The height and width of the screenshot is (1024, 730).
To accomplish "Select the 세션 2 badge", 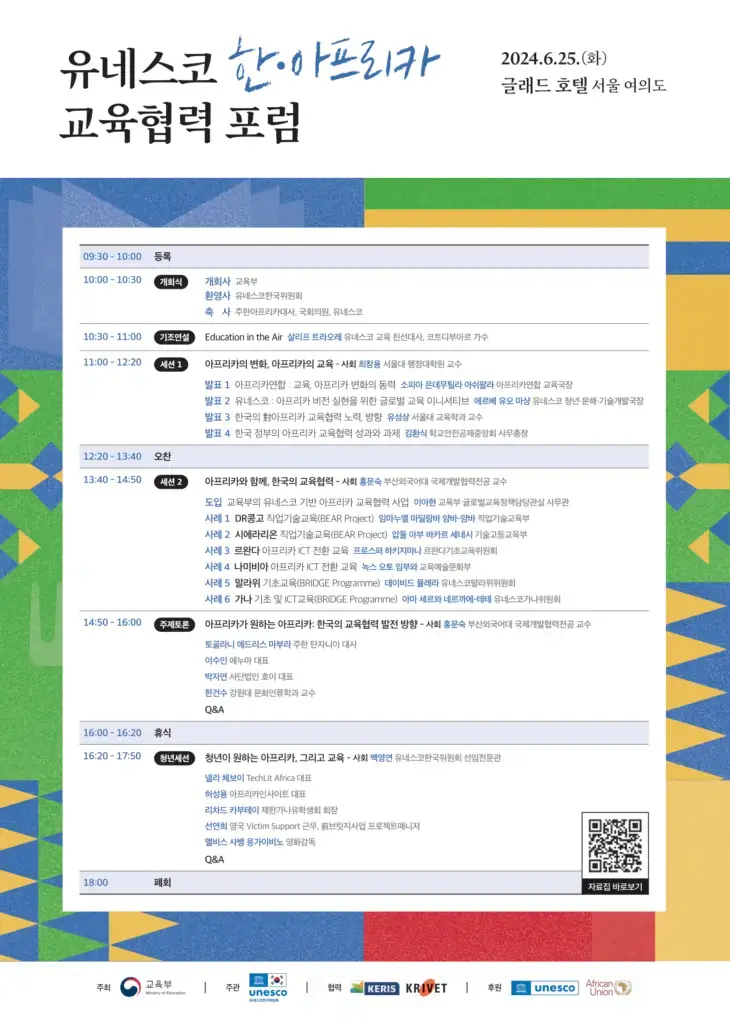I will coord(170,481).
